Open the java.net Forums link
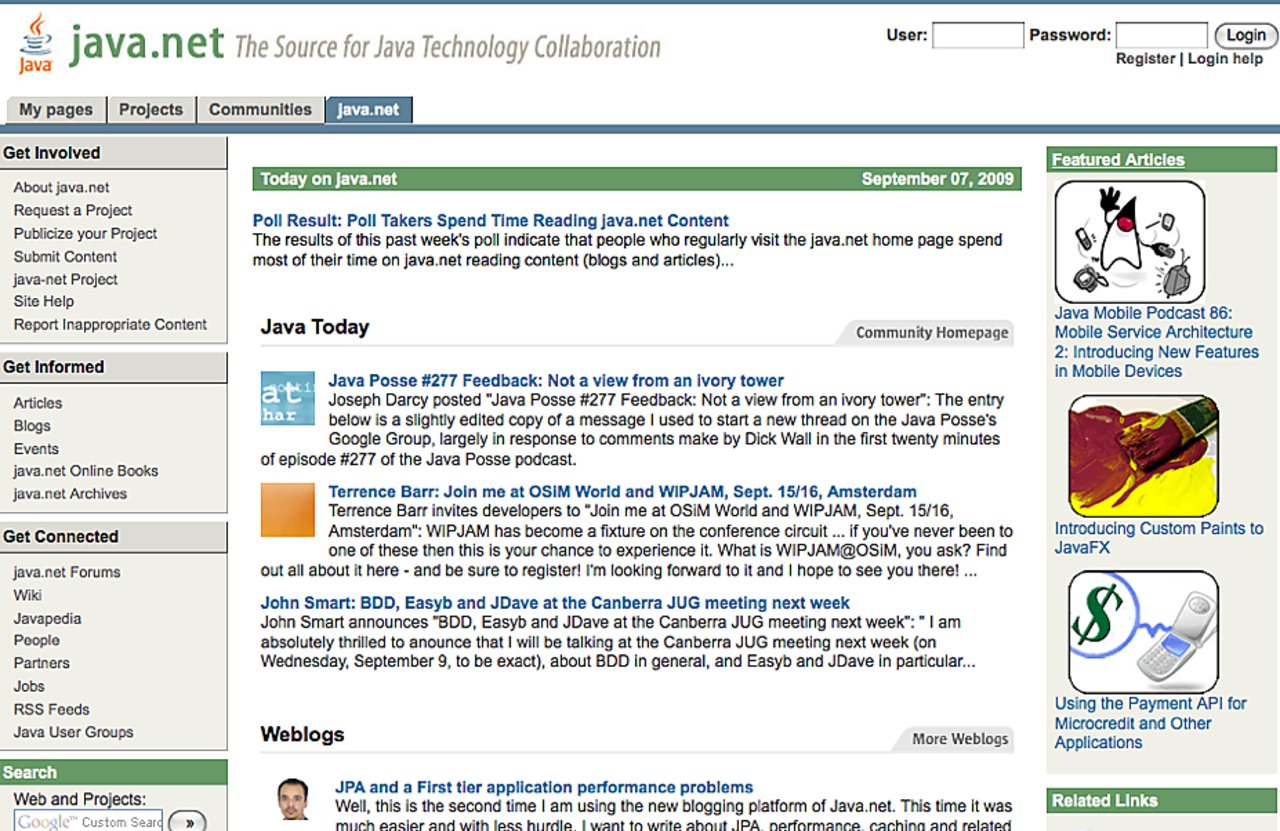This screenshot has height=831, width=1280. pos(67,572)
